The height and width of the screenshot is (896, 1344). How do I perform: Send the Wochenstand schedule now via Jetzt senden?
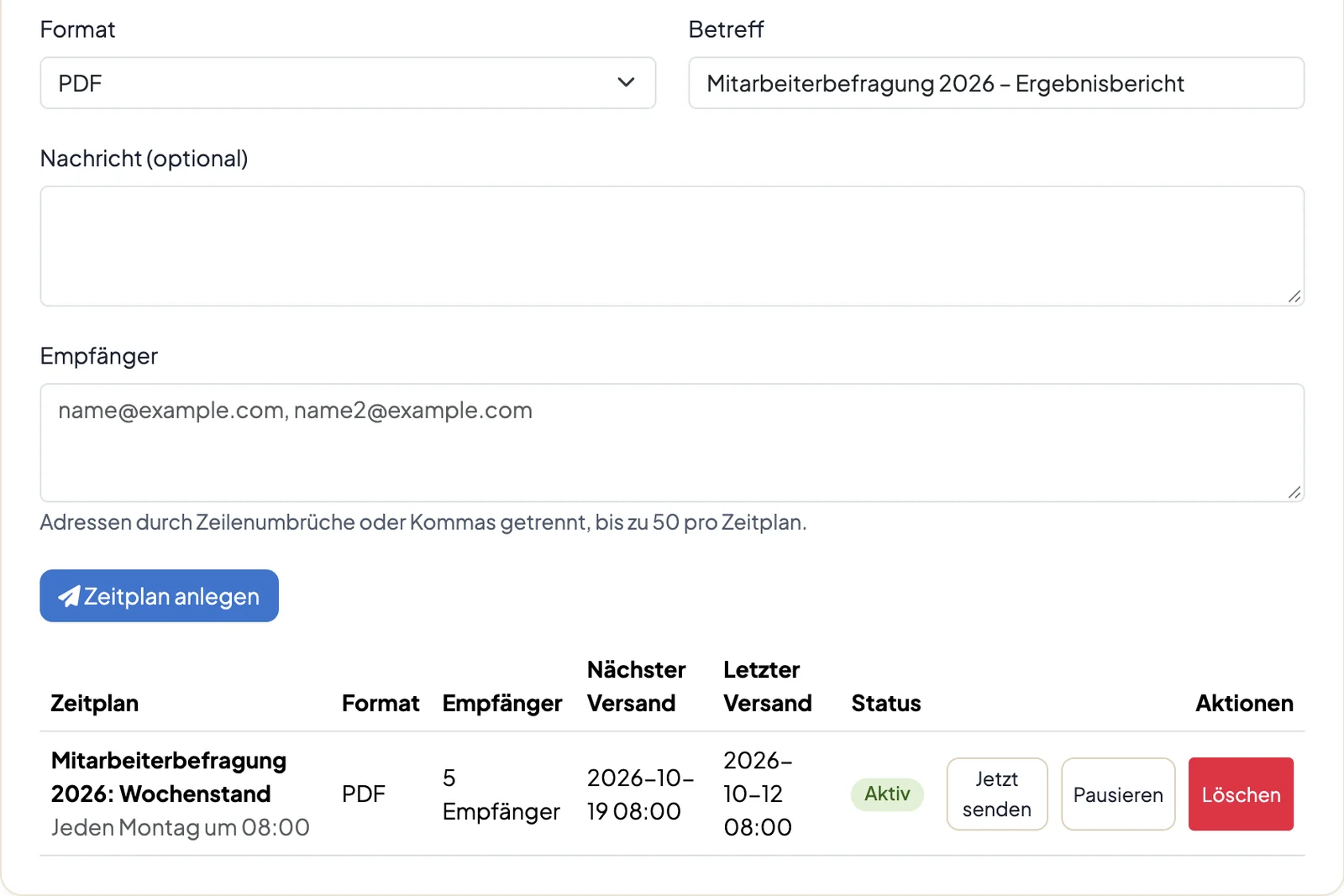[x=997, y=794]
